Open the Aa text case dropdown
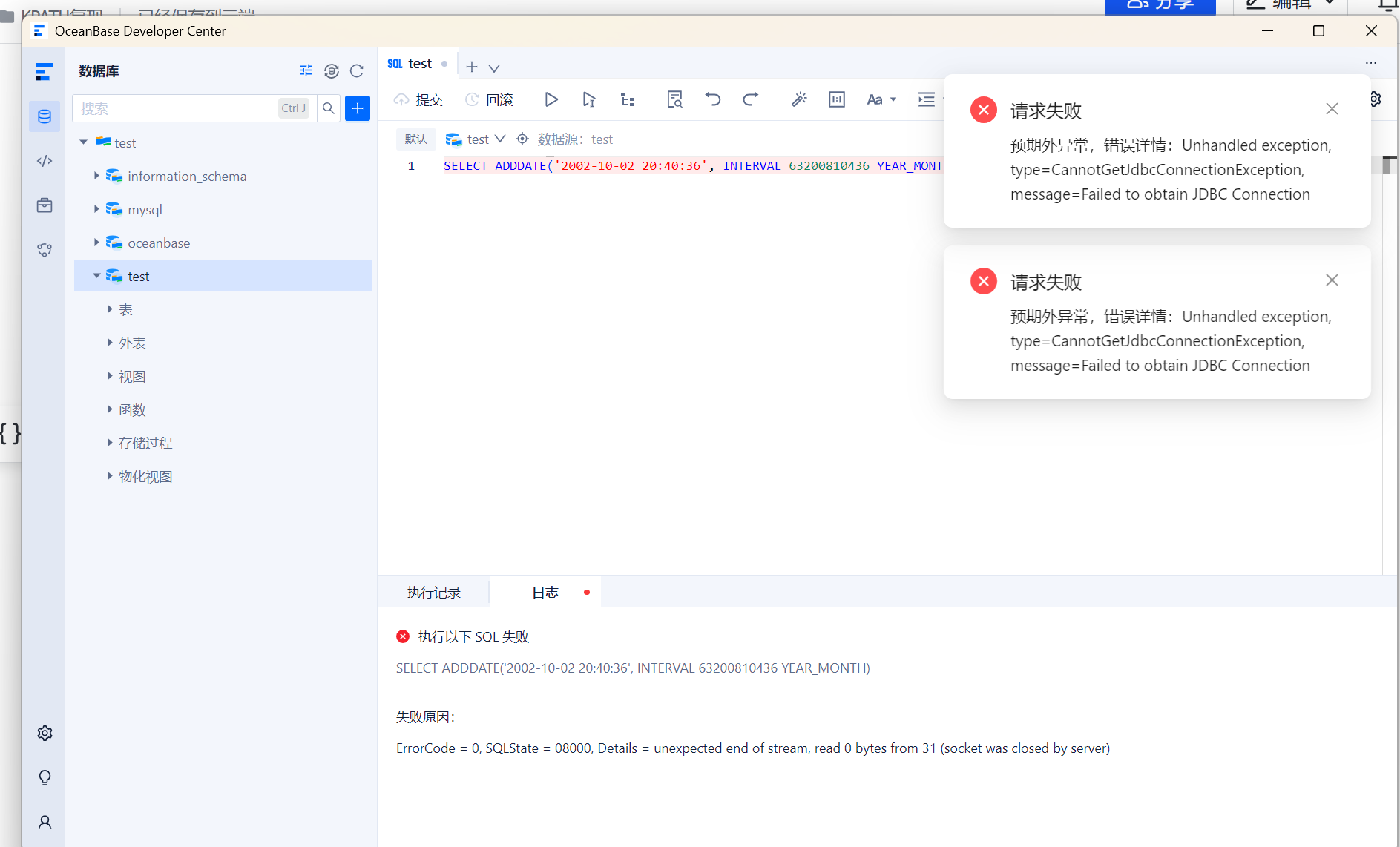This screenshot has height=847, width=1400. coord(881,99)
